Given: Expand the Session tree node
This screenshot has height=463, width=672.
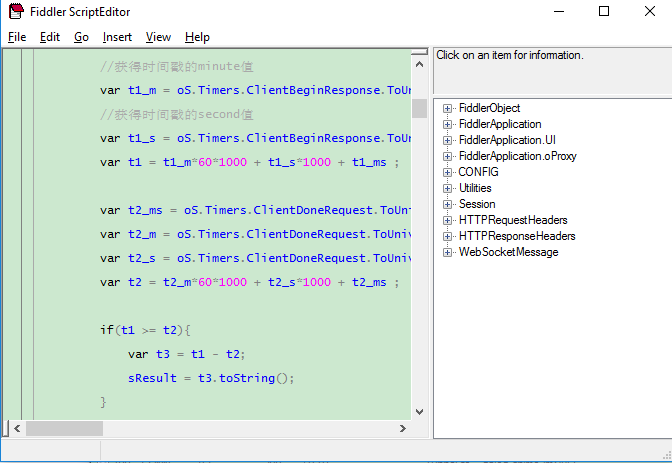Looking at the screenshot, I should (447, 204).
